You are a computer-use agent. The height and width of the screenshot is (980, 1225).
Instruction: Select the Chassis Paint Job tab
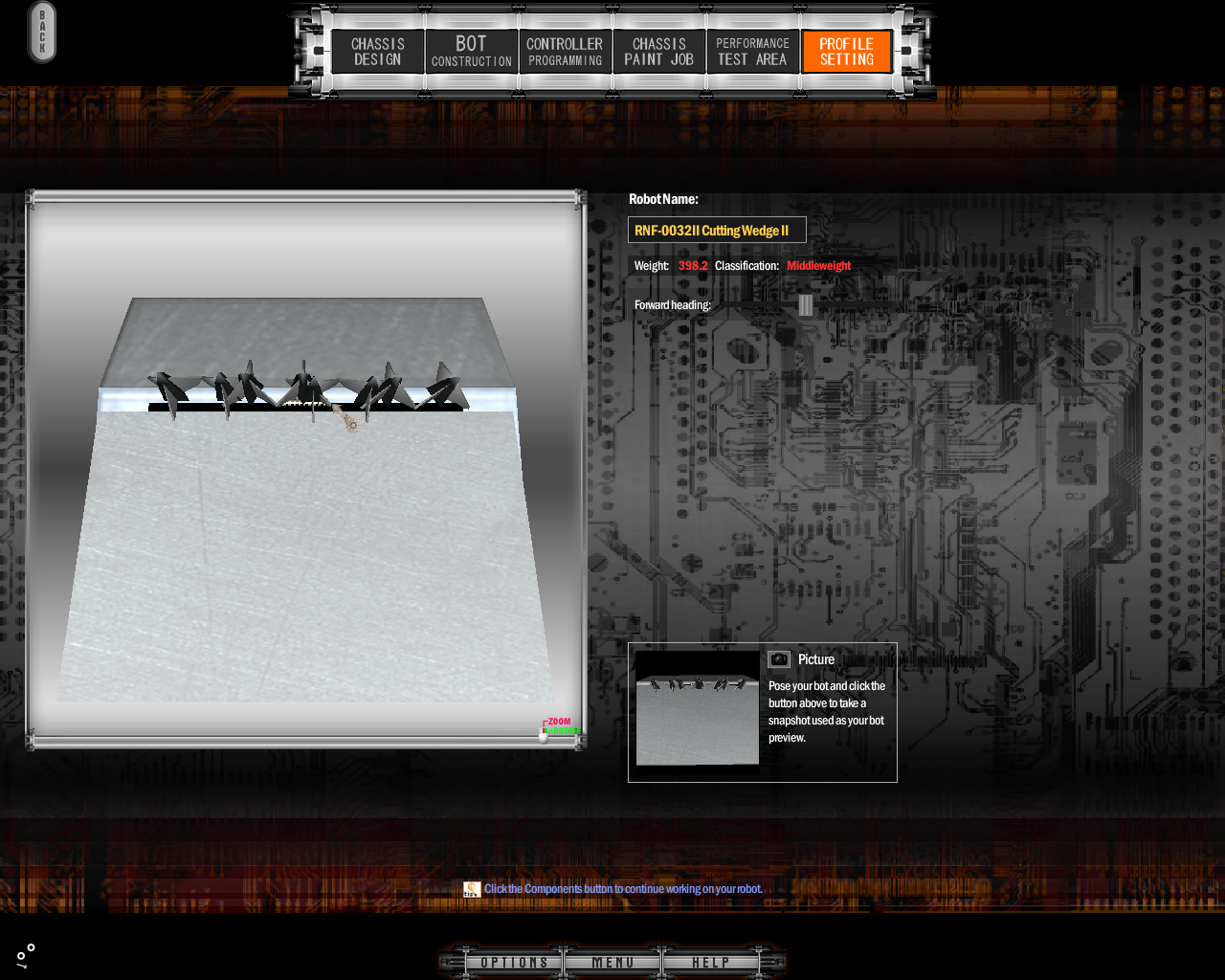click(x=658, y=52)
